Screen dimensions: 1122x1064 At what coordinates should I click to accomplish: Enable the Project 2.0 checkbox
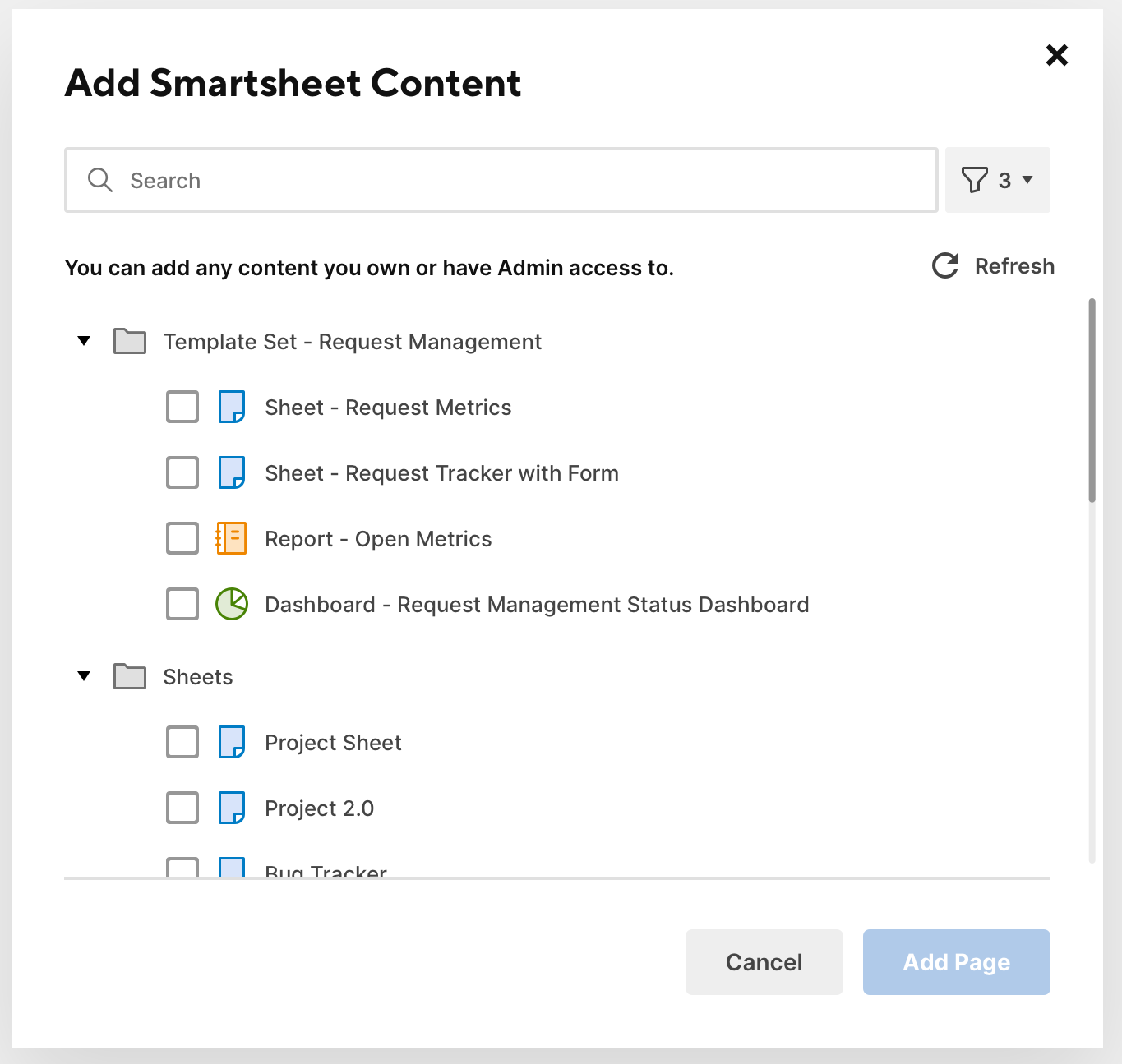(x=182, y=808)
